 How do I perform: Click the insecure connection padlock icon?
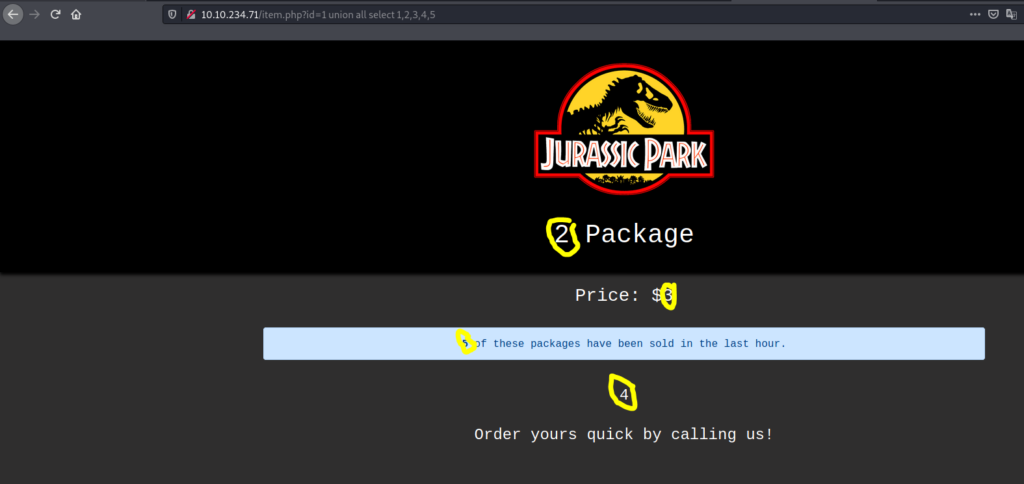[190, 15]
